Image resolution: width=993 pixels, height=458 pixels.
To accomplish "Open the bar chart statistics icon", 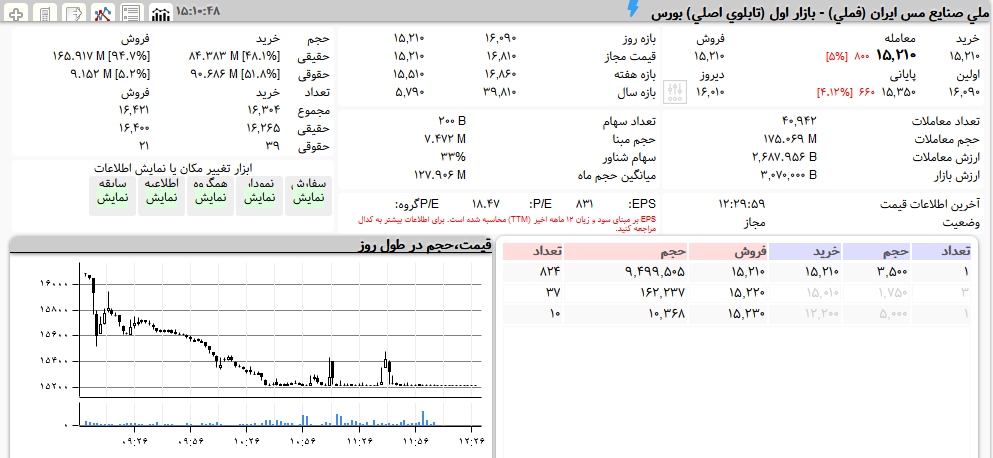I will 160,13.
